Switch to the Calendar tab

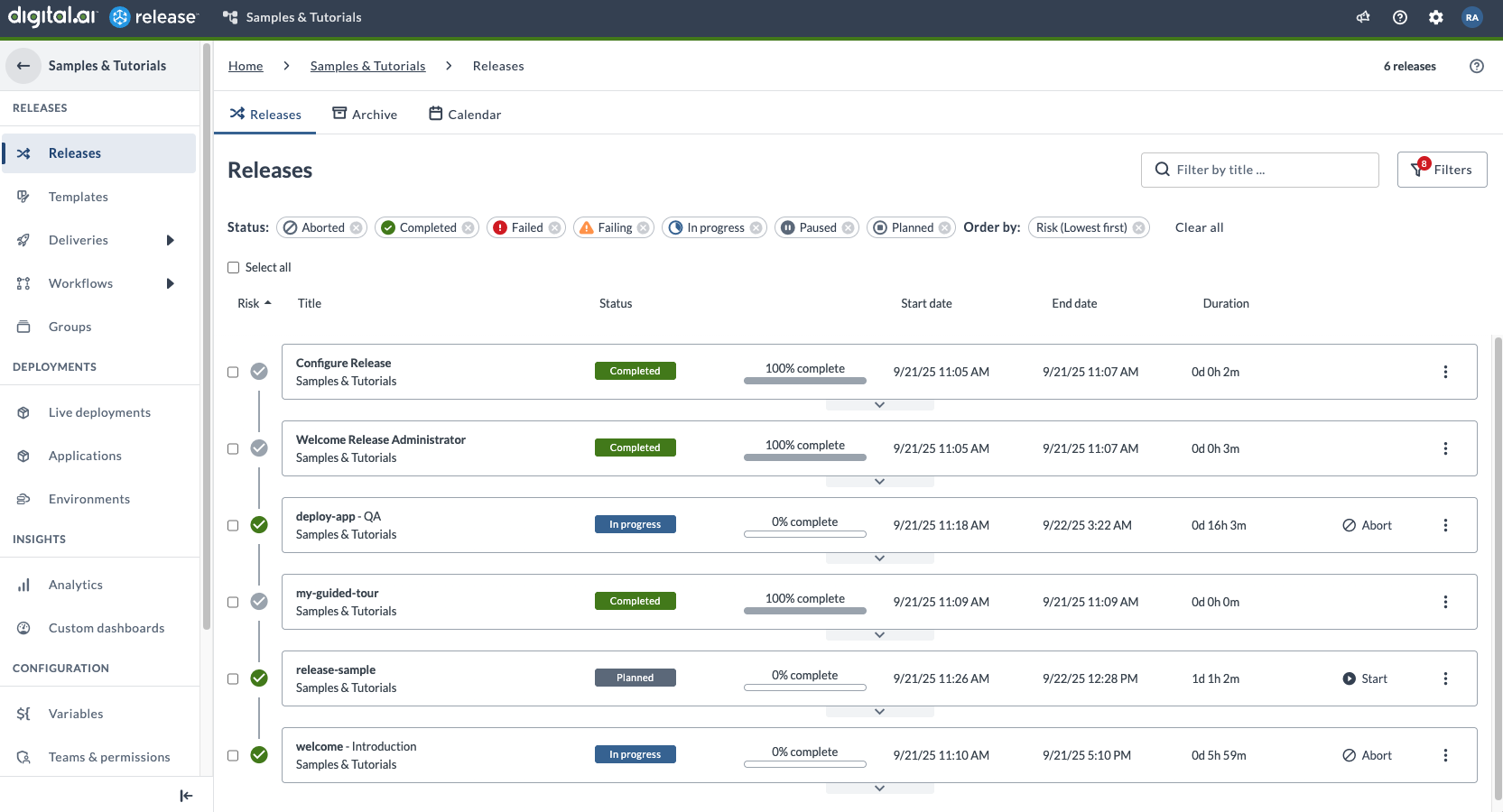pyautogui.click(x=465, y=115)
